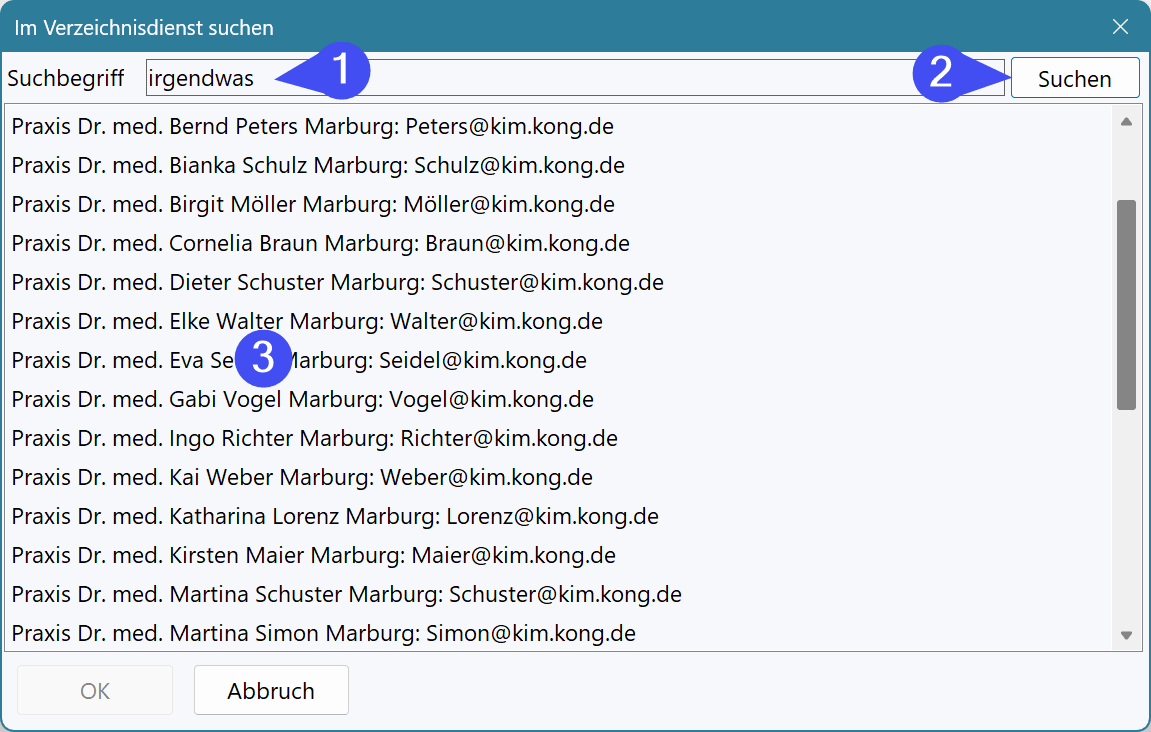Choose the Ingo Richter Marburg entry

pyautogui.click(x=314, y=439)
